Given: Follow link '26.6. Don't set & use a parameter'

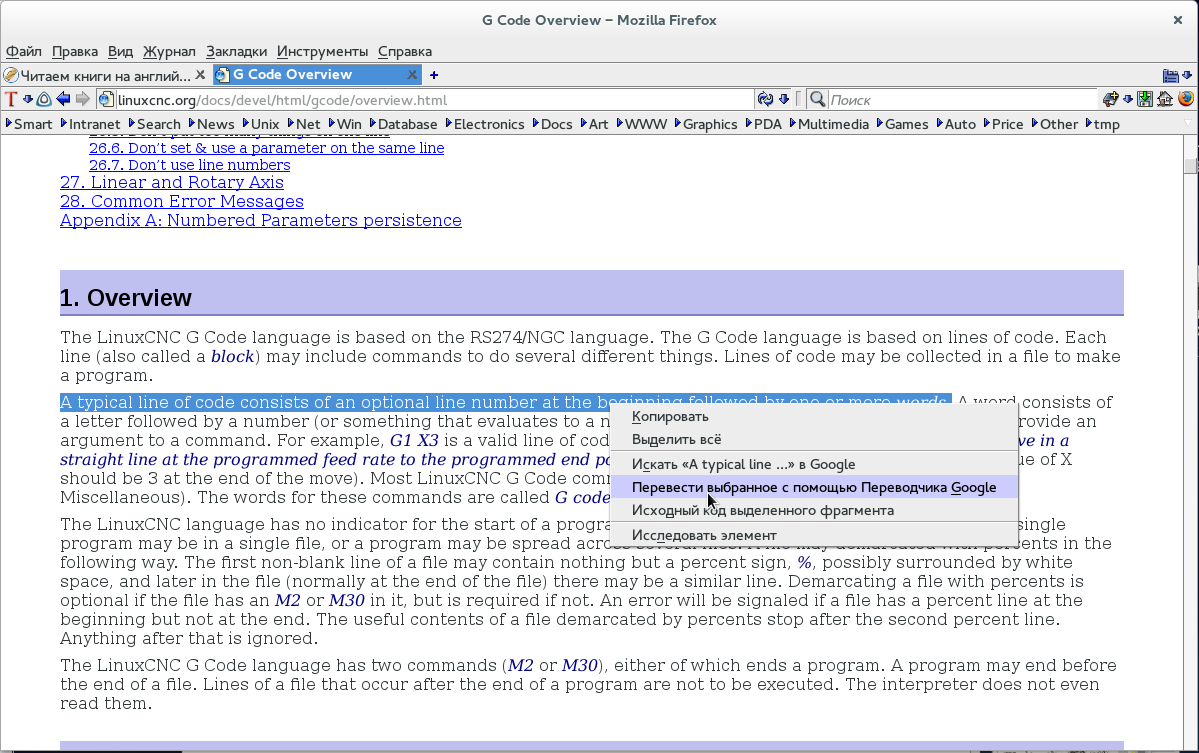Looking at the screenshot, I should (x=266, y=148).
